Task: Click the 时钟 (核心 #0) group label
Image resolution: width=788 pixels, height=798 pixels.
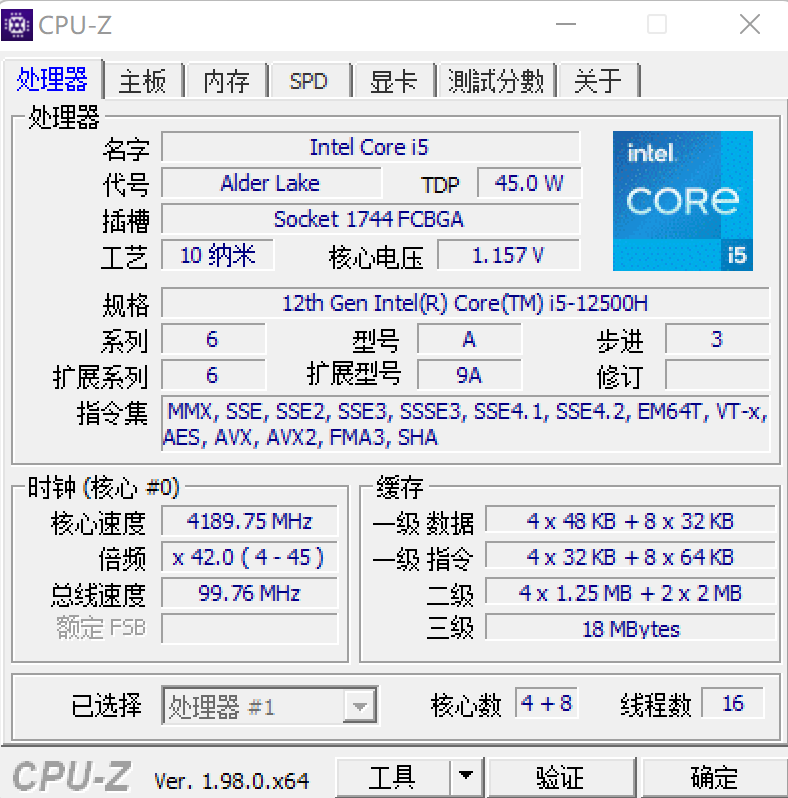Action: click(103, 488)
